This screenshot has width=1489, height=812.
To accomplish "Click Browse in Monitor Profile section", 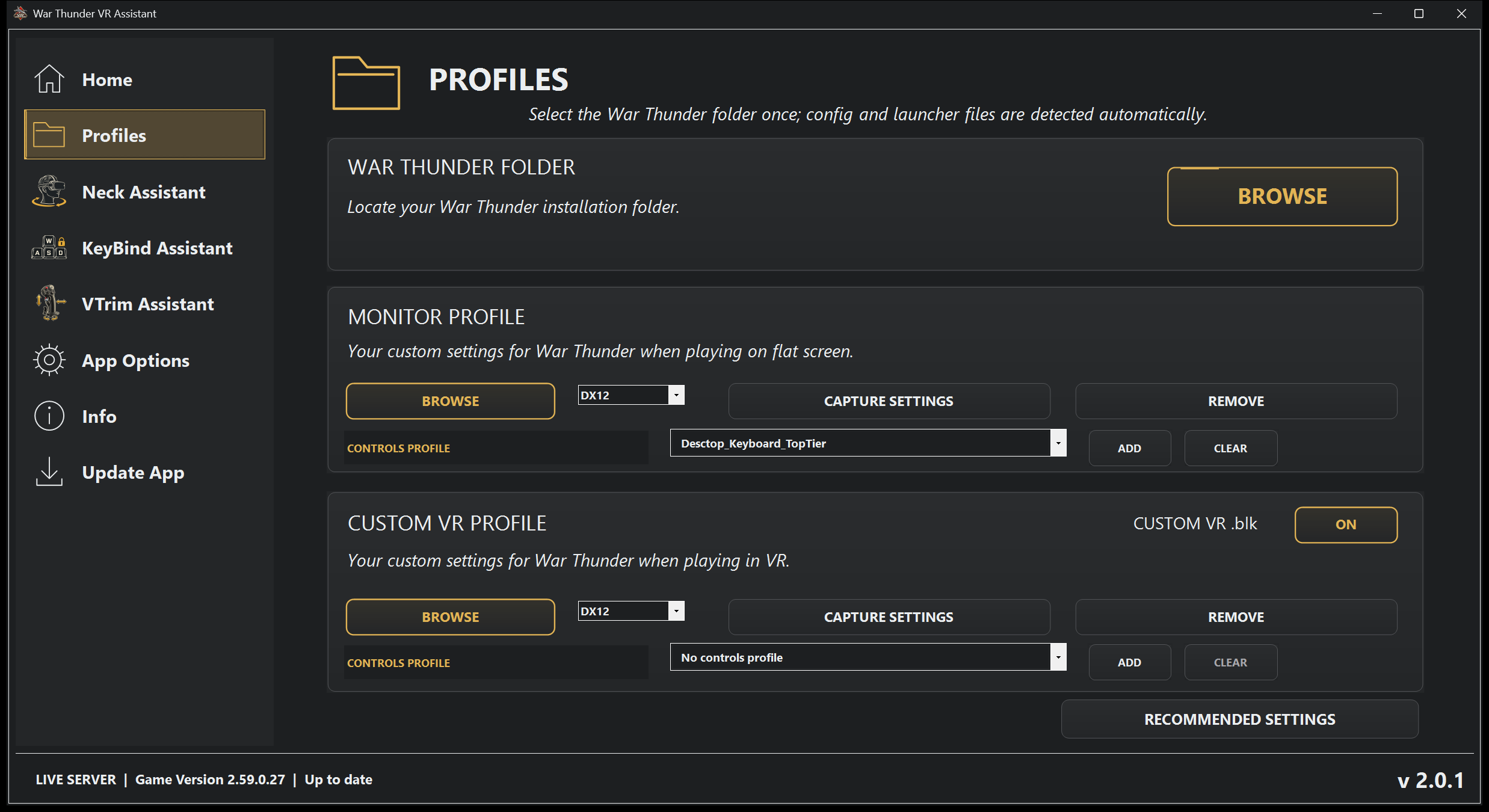I will coord(450,401).
